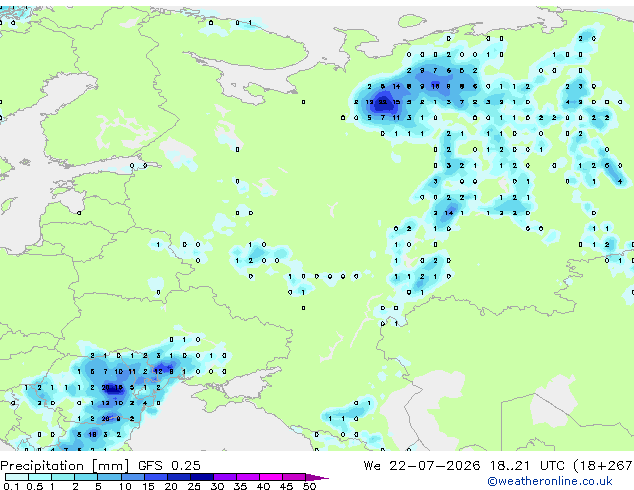
Task: Click the '18..21 UTC' time text
Action: pos(527,466)
